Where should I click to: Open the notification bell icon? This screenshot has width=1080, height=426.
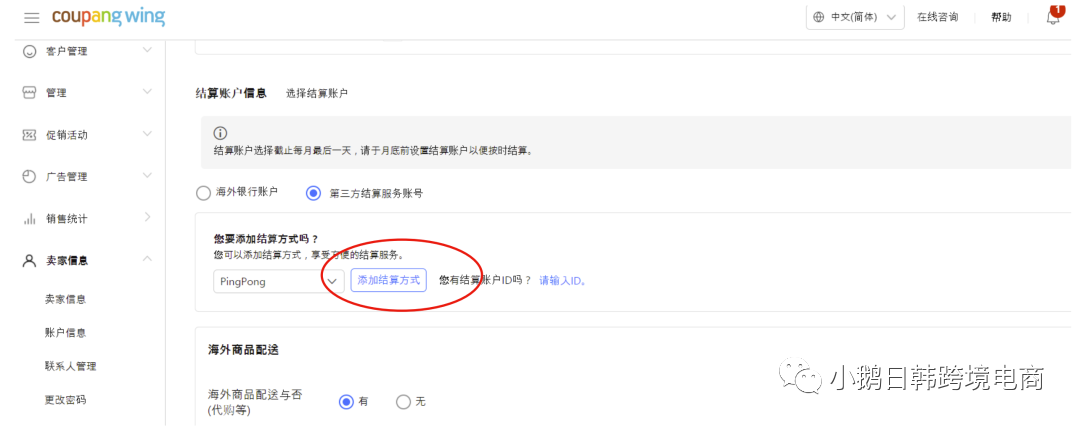pyautogui.click(x=1054, y=17)
